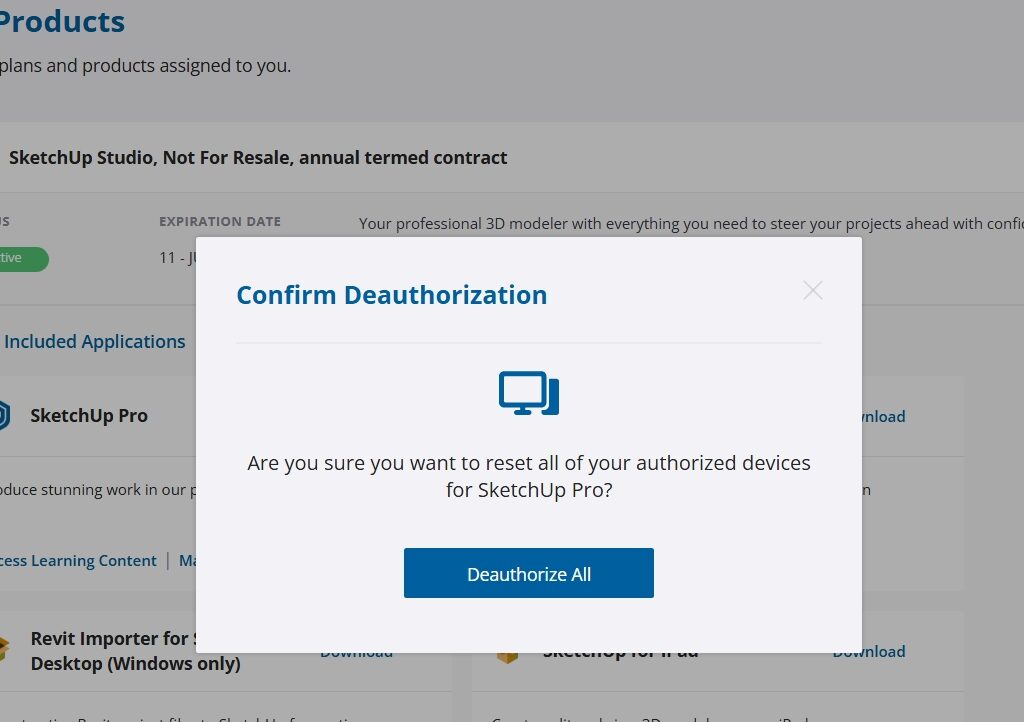Close the Confirm Deauthorization dialog
The height and width of the screenshot is (722, 1024).
[x=812, y=291]
